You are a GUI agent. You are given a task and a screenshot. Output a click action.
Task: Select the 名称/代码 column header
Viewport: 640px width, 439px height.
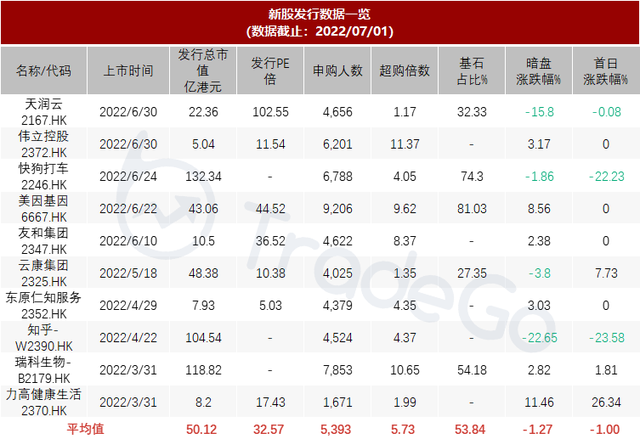44,71
